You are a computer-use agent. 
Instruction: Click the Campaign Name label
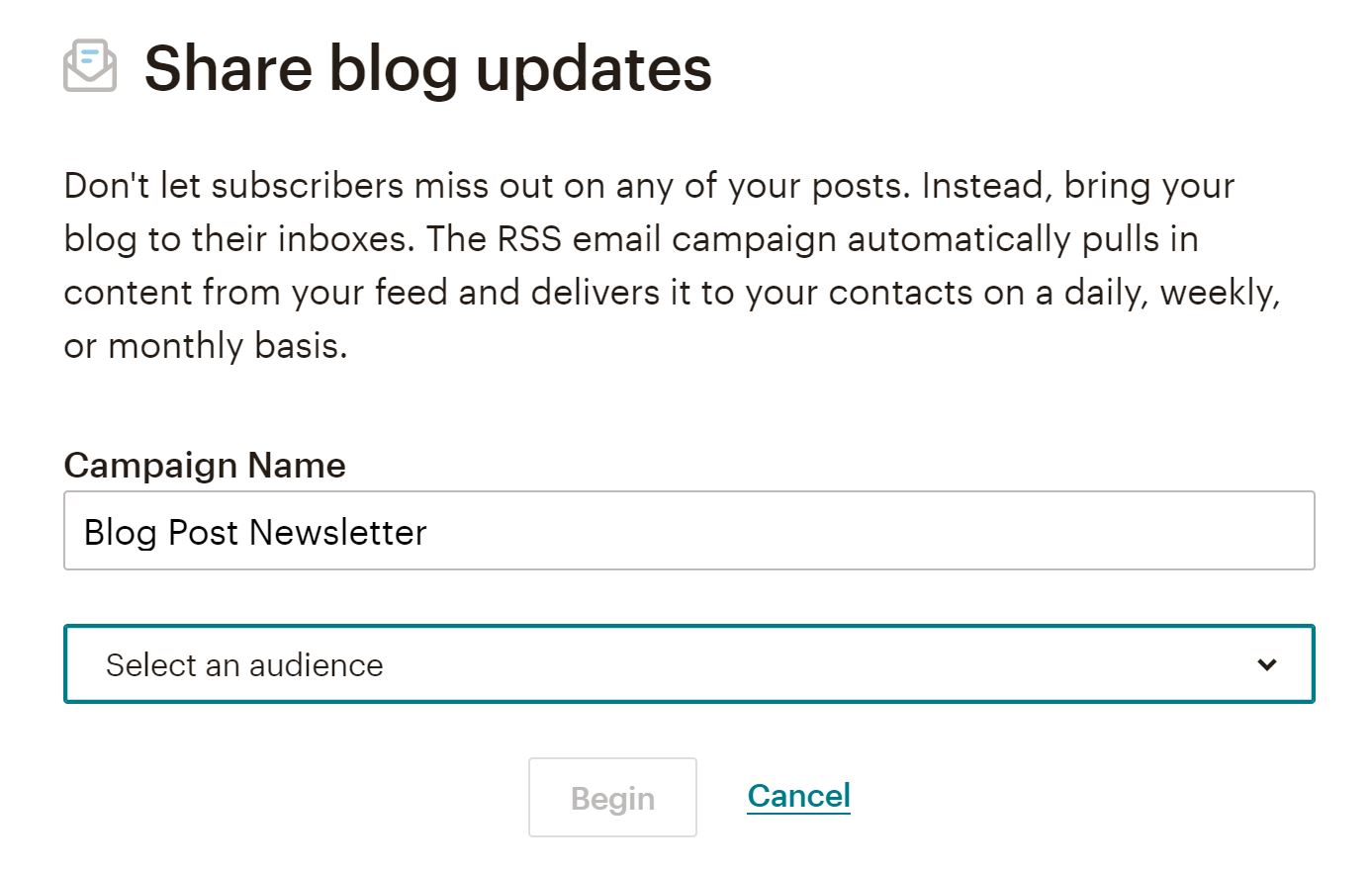205,465
